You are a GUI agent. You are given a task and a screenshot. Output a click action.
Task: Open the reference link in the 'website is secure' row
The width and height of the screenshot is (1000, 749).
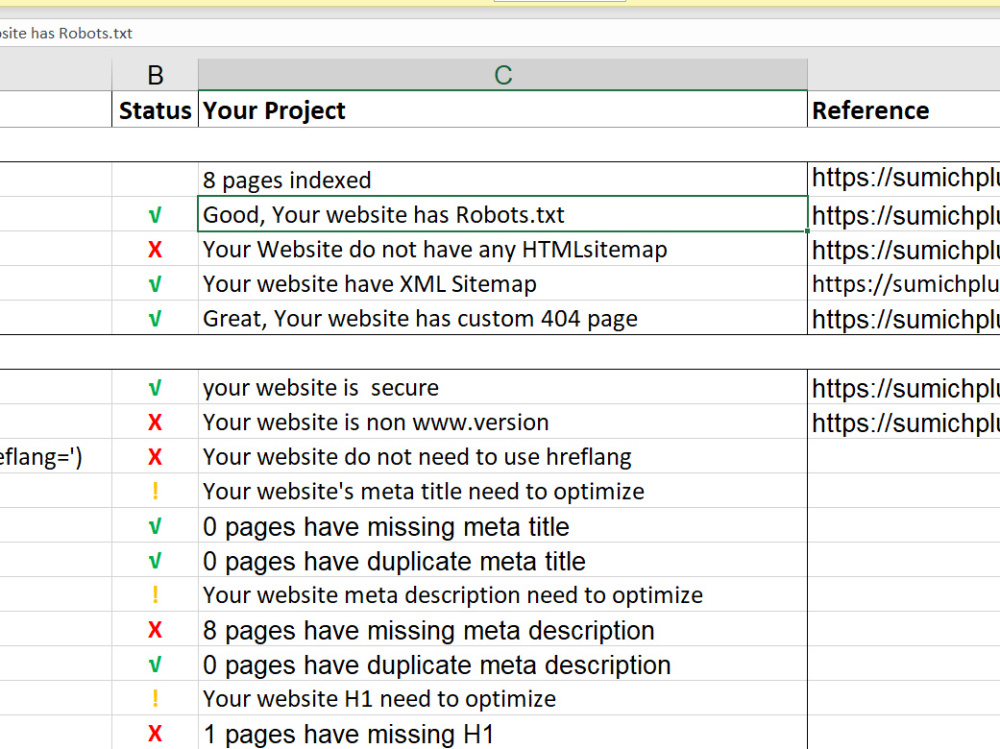906,389
